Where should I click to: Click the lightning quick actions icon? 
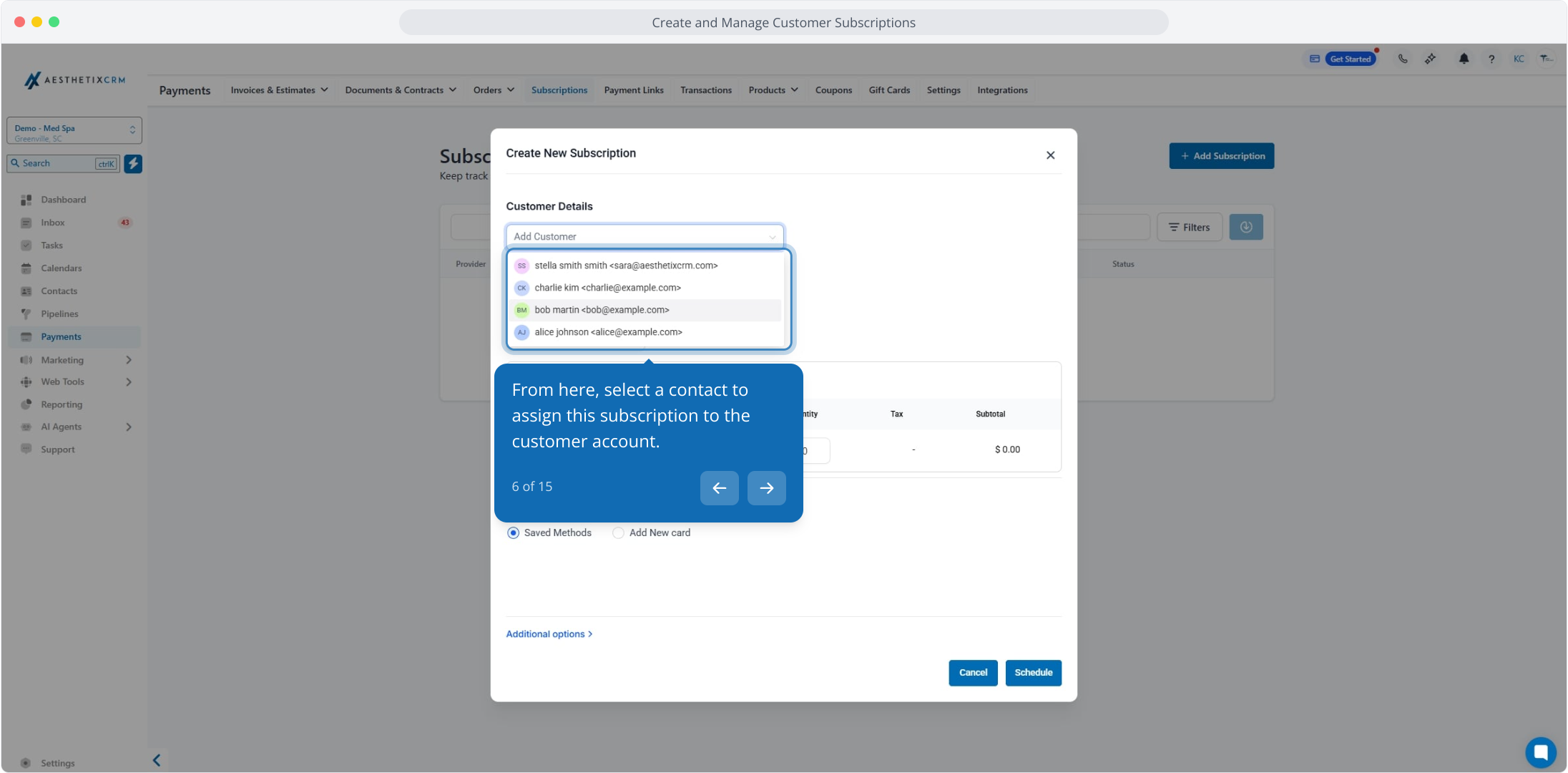(133, 164)
